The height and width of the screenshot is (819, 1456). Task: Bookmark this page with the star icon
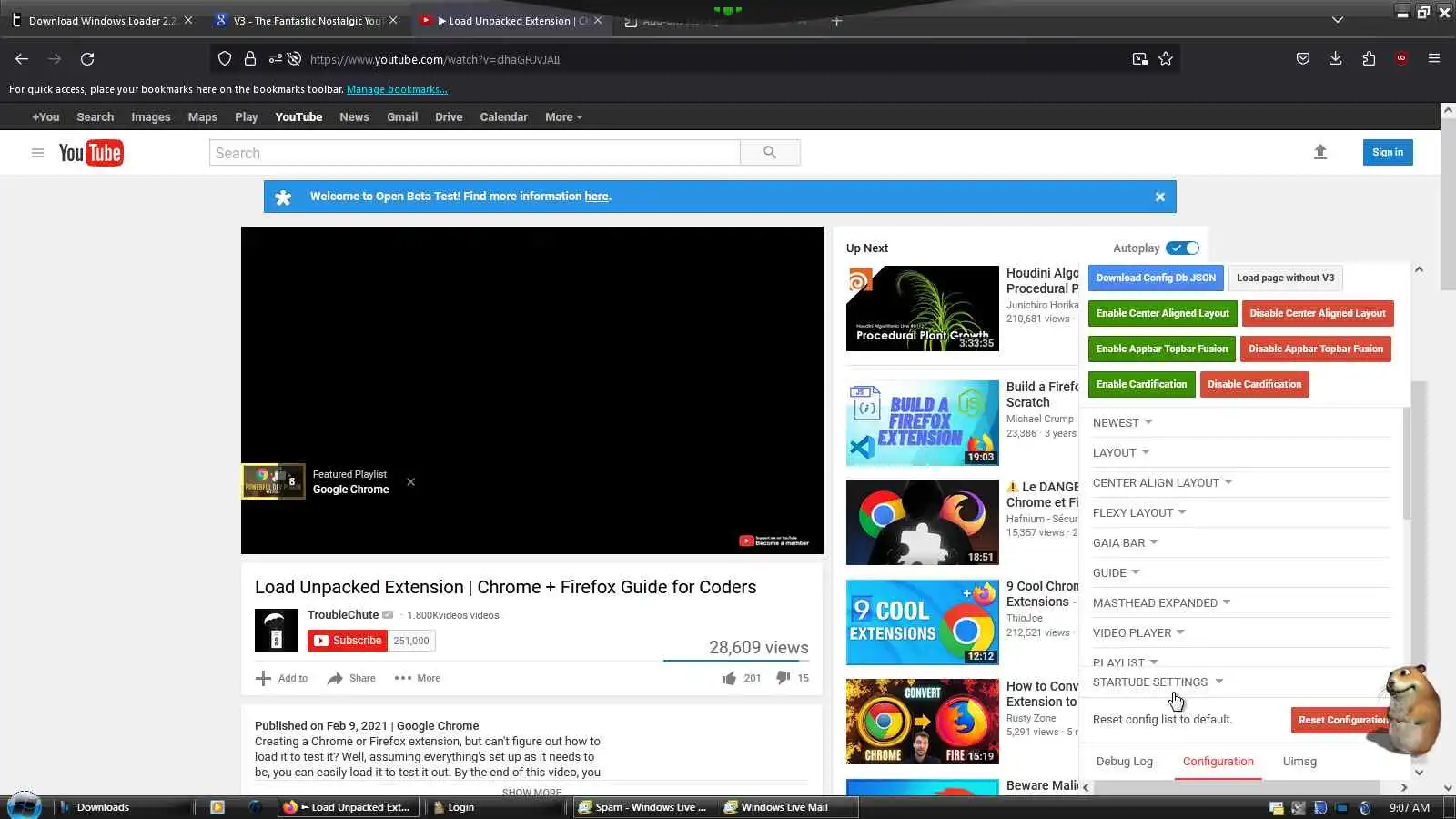pos(1166,59)
